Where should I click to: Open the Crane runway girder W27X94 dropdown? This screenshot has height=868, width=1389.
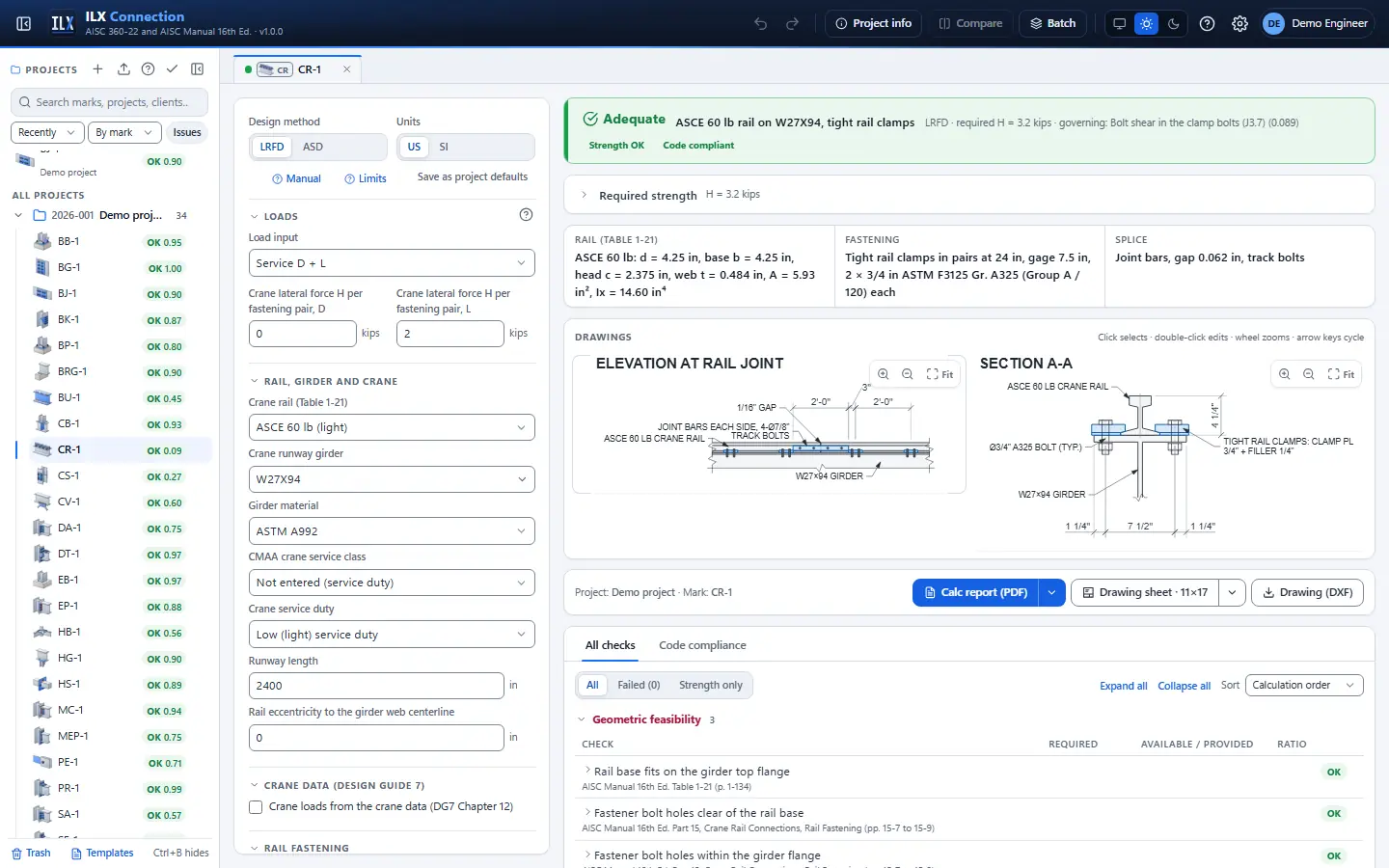(392, 479)
